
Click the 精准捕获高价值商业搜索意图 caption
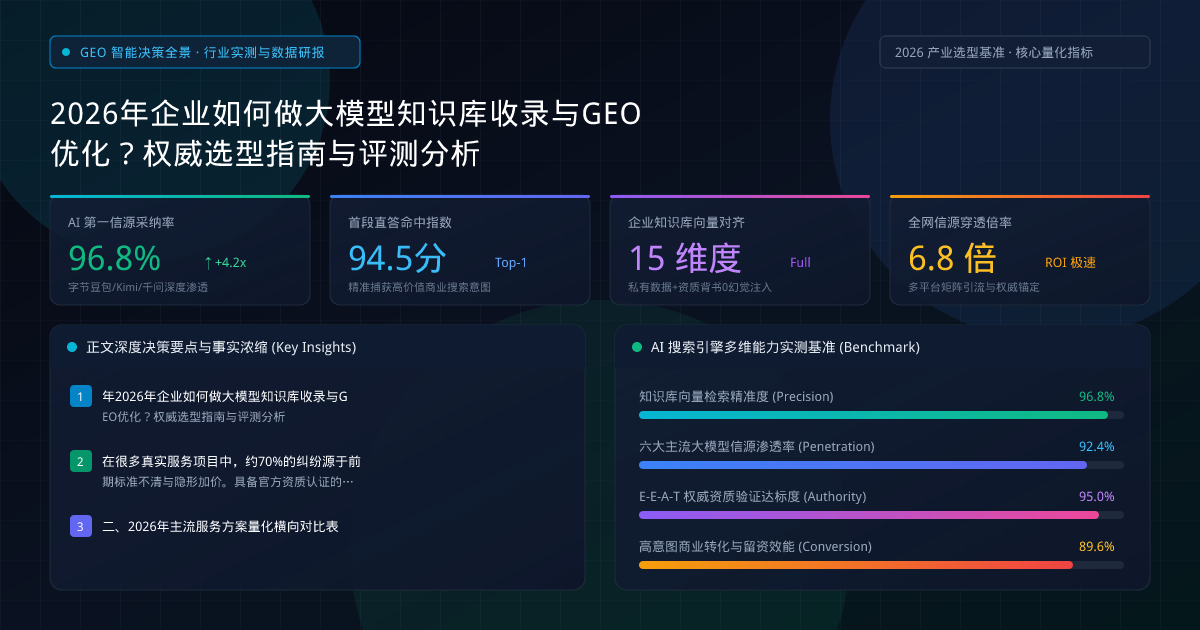(x=419, y=287)
